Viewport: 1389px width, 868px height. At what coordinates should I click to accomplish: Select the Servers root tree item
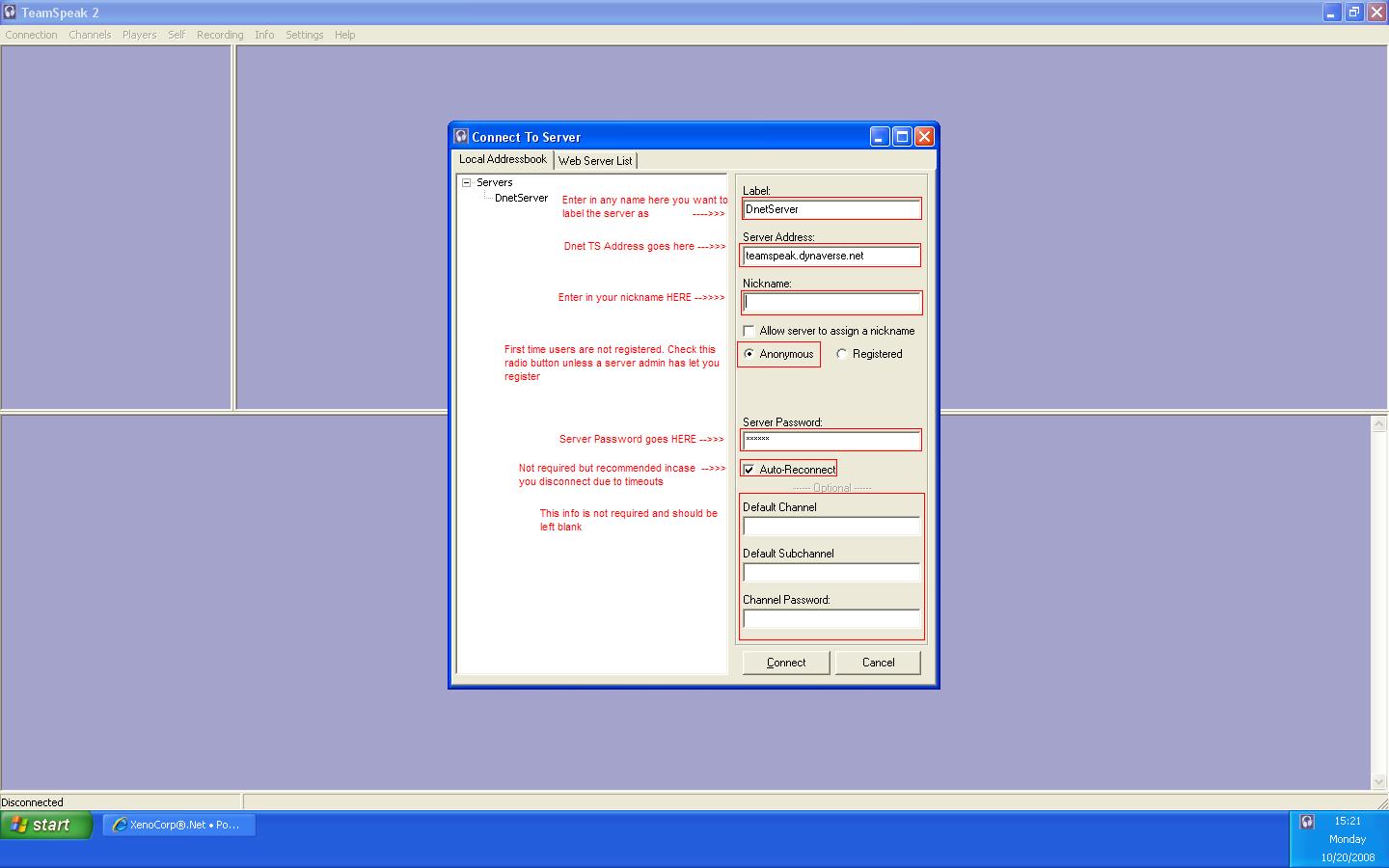(494, 182)
